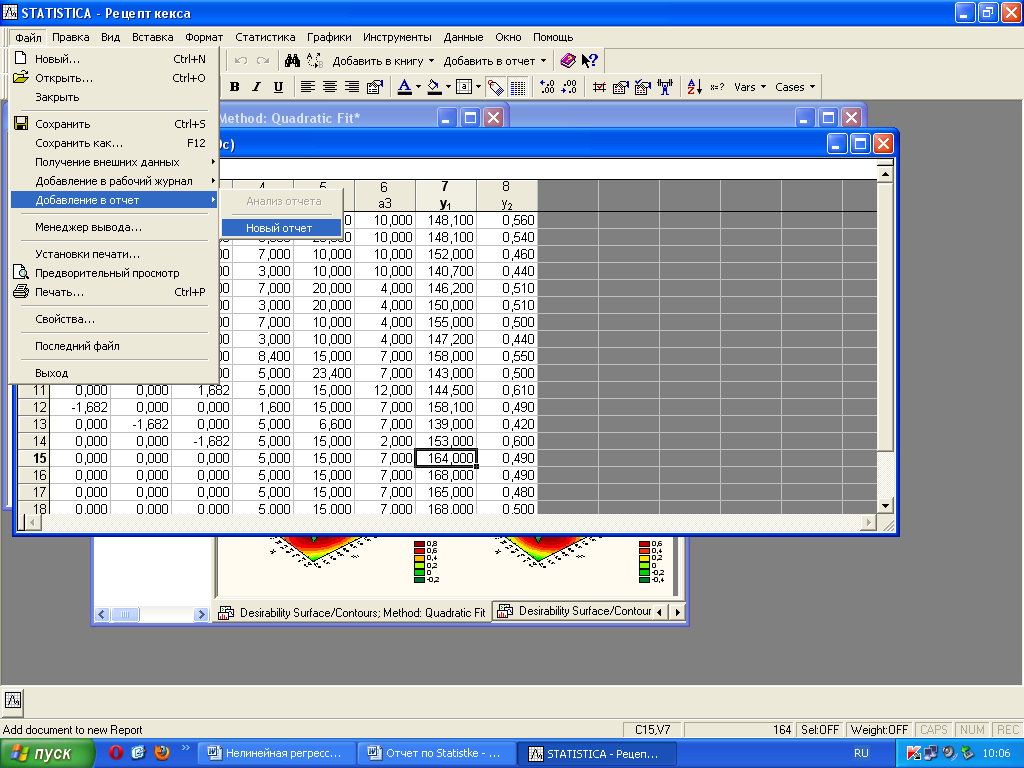Open the font color dropdown arrow
The height and width of the screenshot is (768, 1024).
[417, 87]
